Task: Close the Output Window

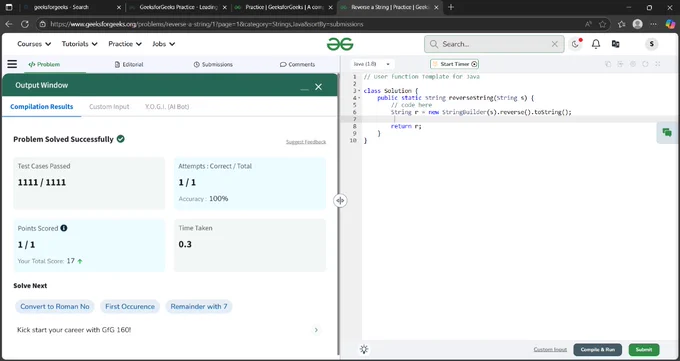Action: 318,87
